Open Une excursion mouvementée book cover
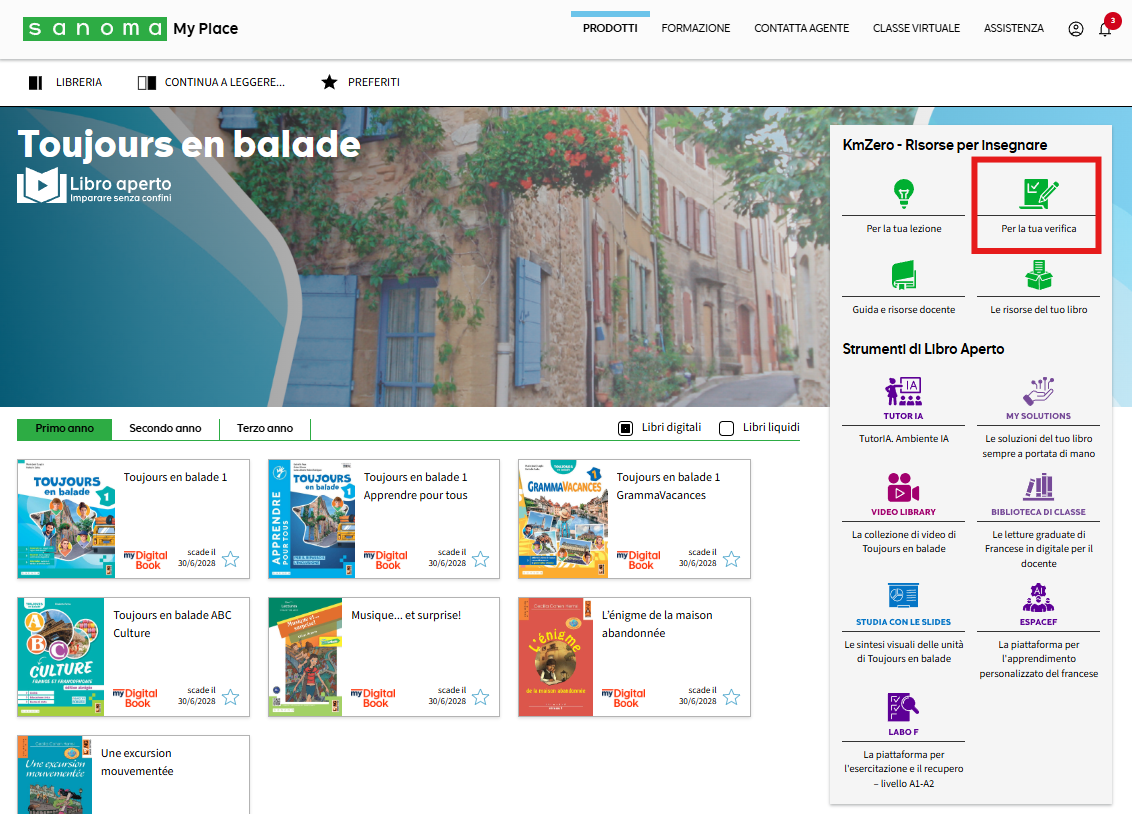The height and width of the screenshot is (814, 1132). [x=55, y=775]
